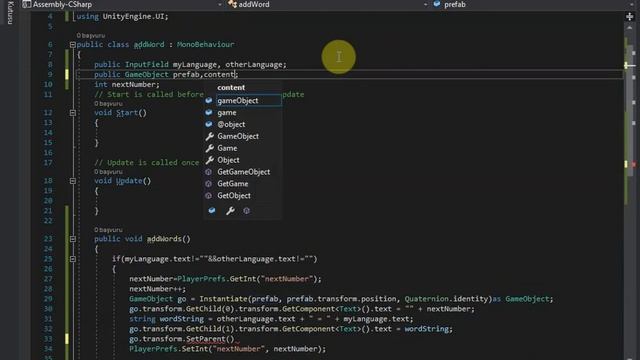Viewport: 640px width, 360px height.
Task: Click on SetParent method call on line 33
Action: (206, 339)
